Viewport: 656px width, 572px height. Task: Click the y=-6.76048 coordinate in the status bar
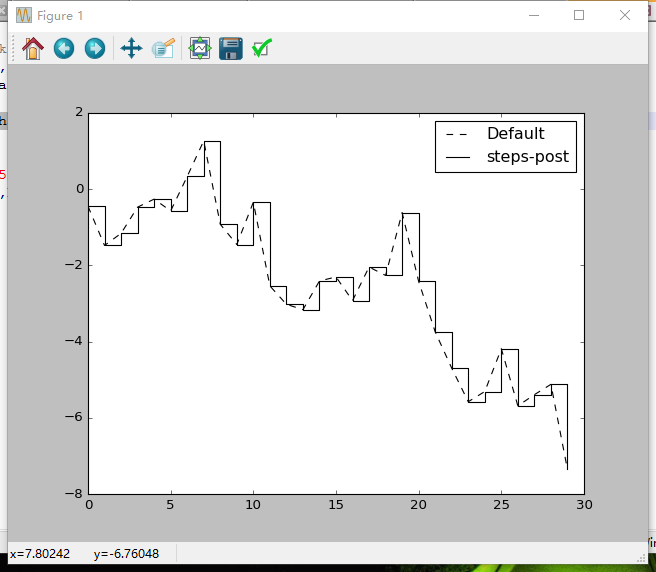(126, 554)
